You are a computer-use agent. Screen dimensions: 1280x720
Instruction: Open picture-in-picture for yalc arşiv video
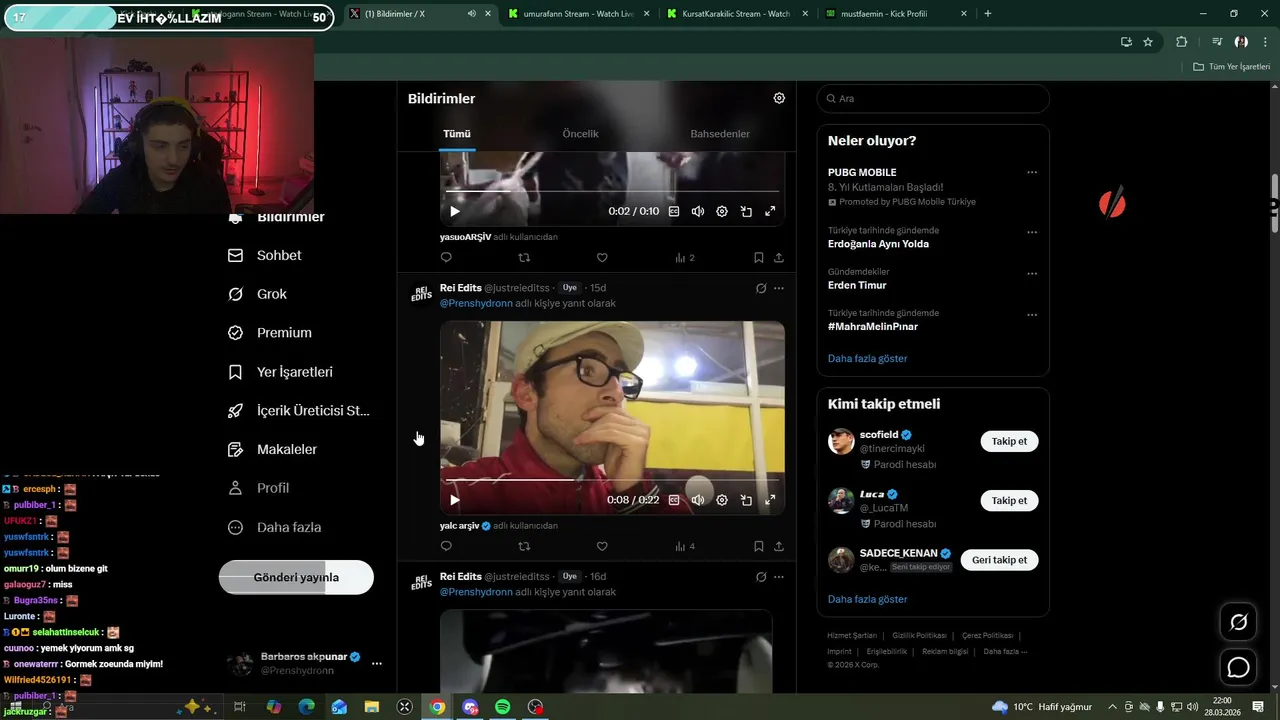(x=746, y=500)
